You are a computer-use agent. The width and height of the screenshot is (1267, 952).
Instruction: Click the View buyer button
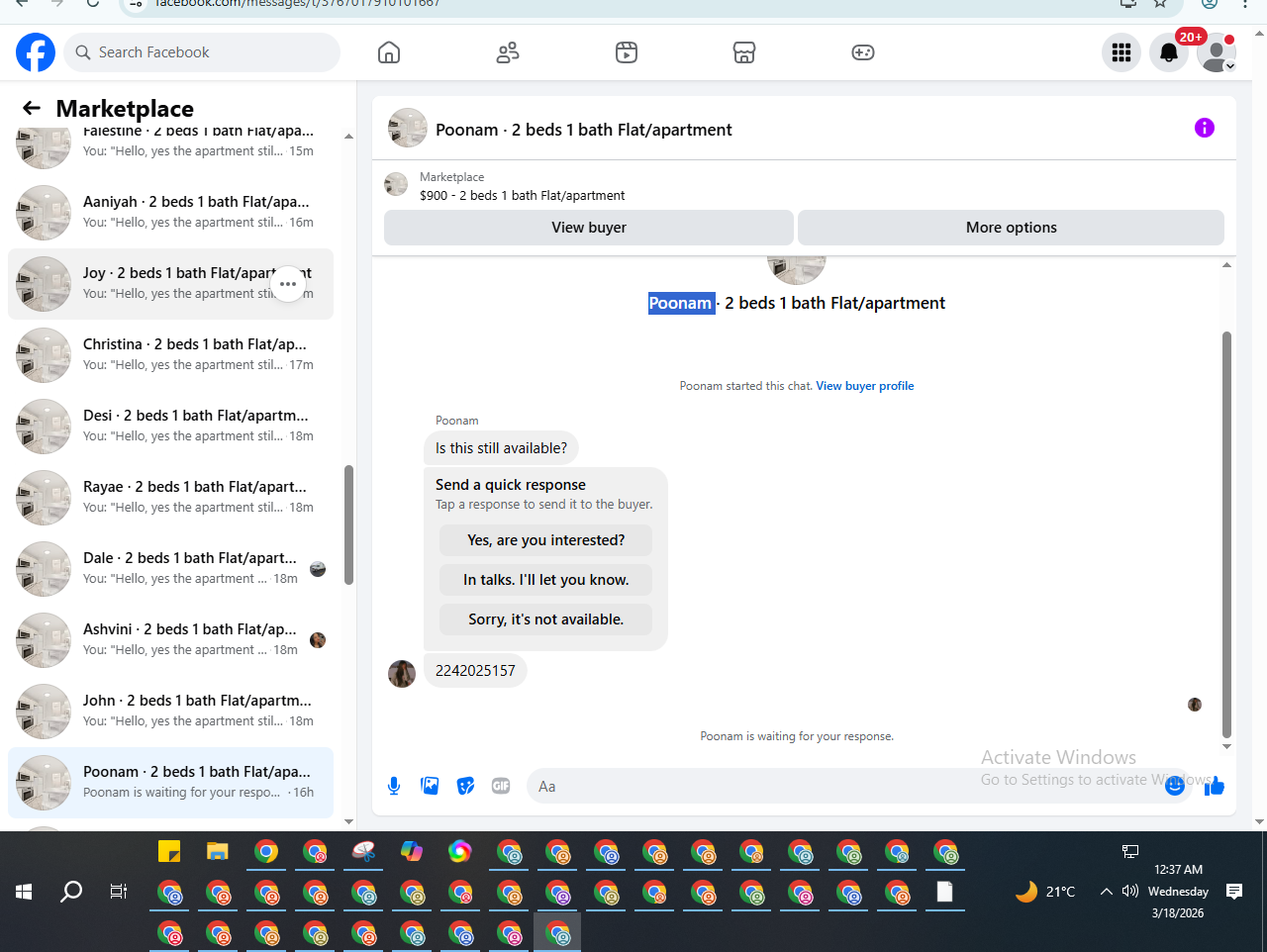pos(589,228)
